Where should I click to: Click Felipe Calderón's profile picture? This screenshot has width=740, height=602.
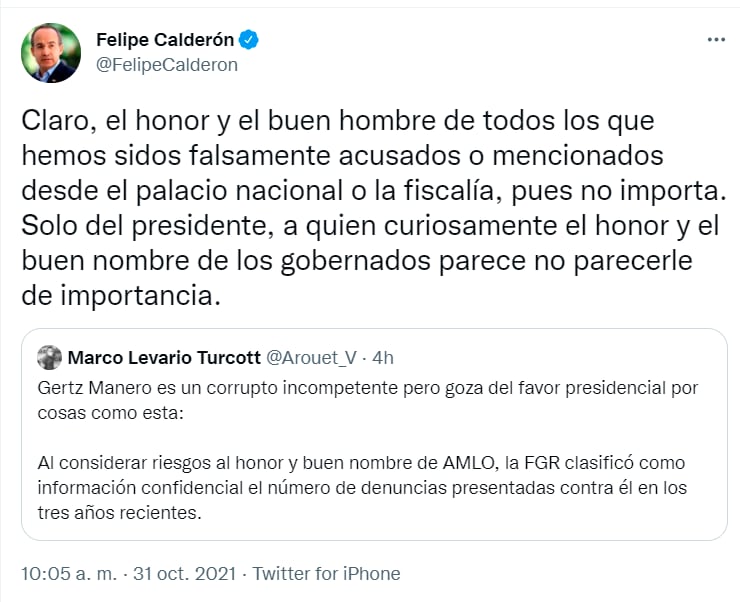click(x=51, y=53)
